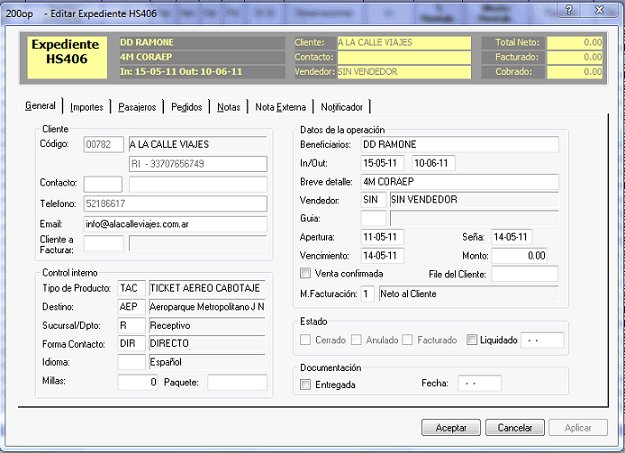Screen dimensions: 625x453
Task: Click the Contacto code field
Action: (x=103, y=184)
